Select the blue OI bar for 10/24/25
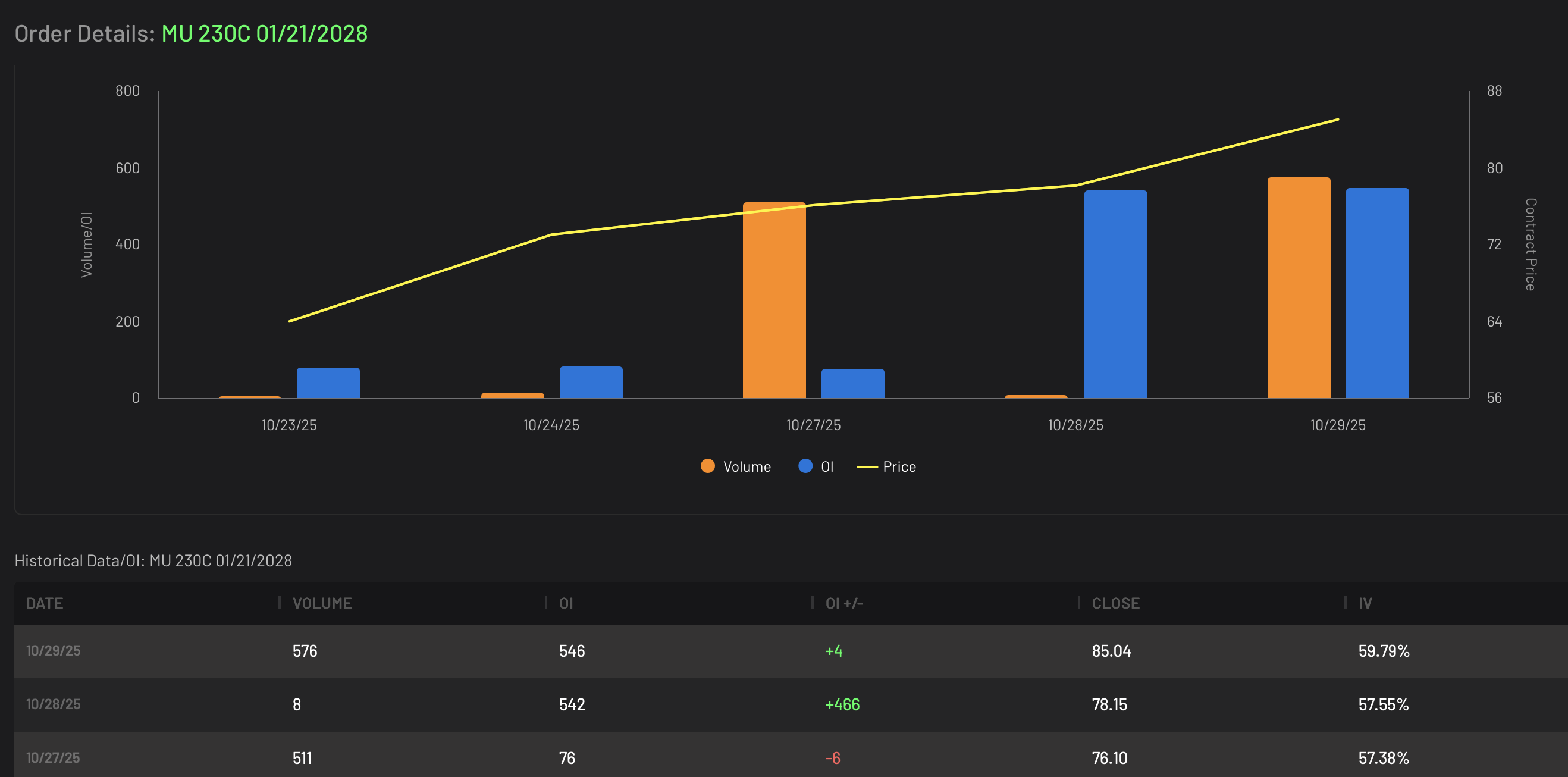The width and height of the screenshot is (1568, 777). (x=591, y=383)
